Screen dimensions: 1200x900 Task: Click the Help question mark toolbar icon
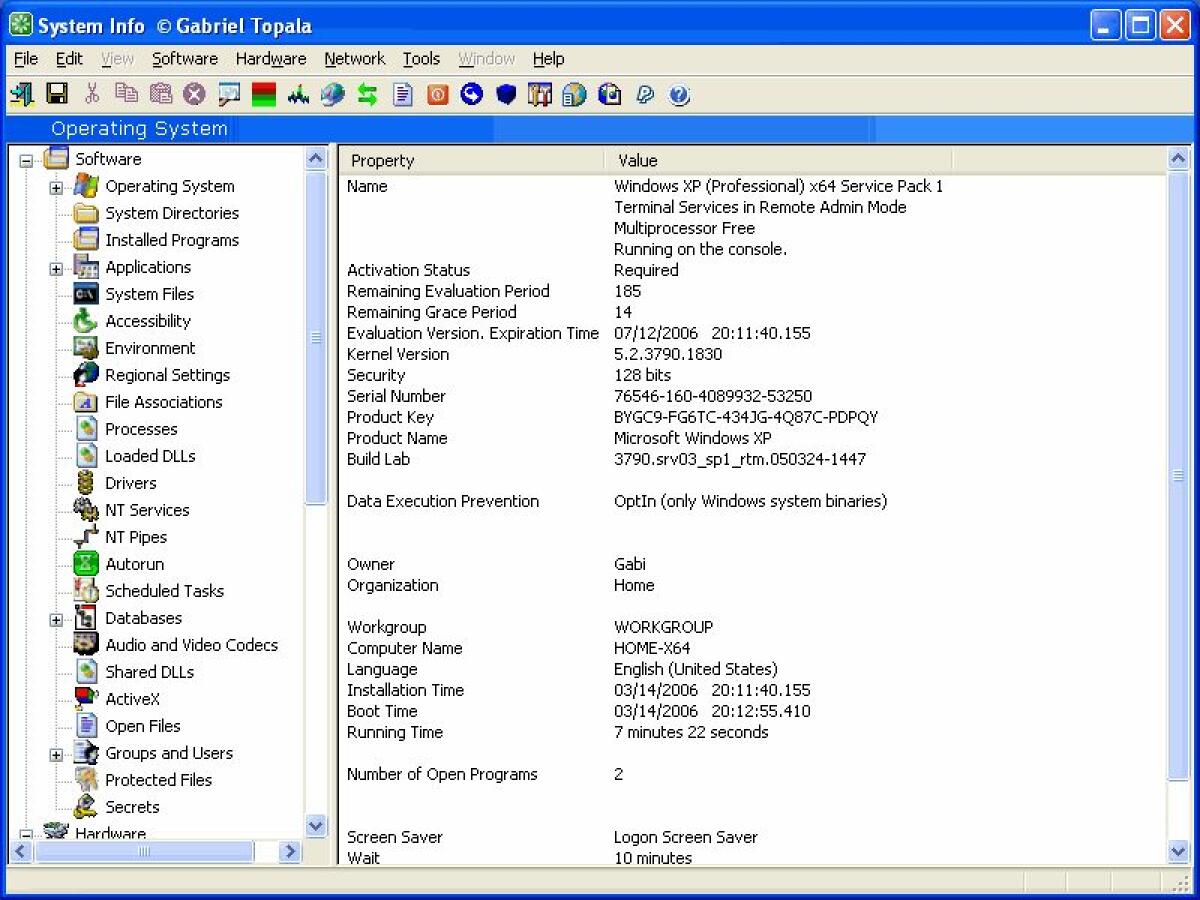click(x=679, y=94)
